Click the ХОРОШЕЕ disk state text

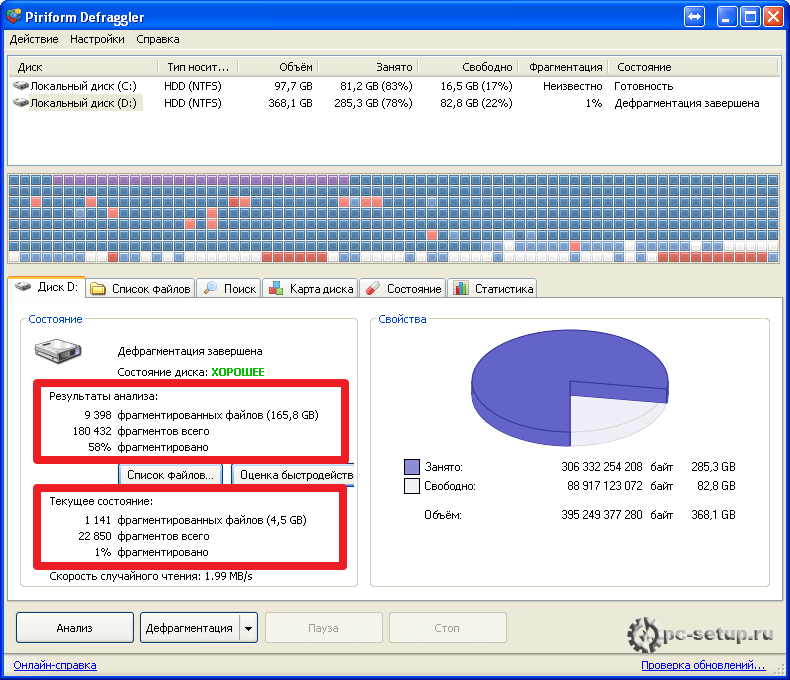(x=238, y=372)
